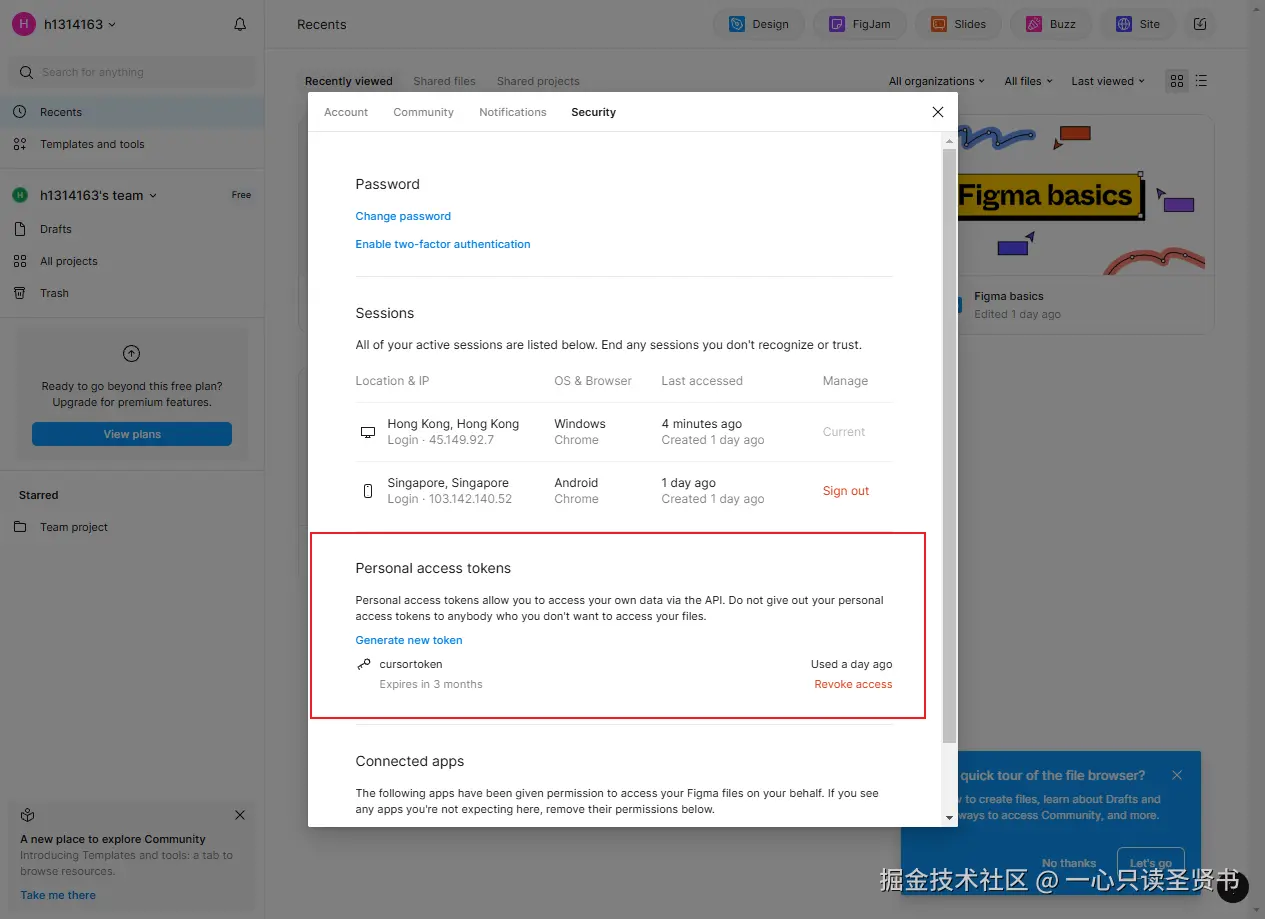The width and height of the screenshot is (1265, 919).
Task: Switch to the Shared files tab
Action: coord(444,81)
